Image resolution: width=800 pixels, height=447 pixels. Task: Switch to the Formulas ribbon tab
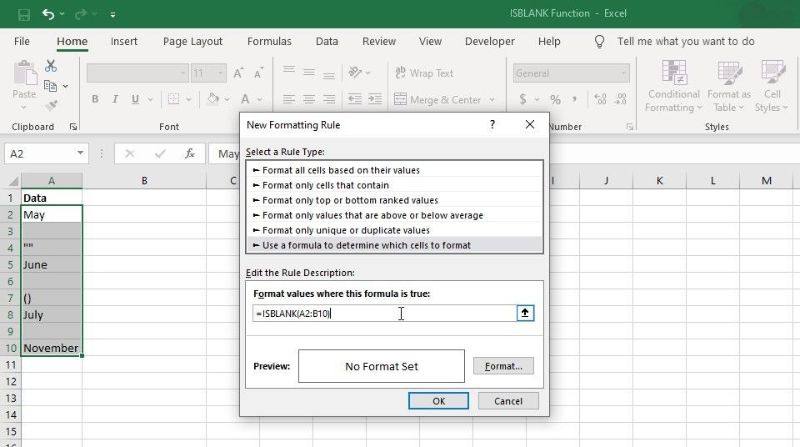tap(269, 42)
